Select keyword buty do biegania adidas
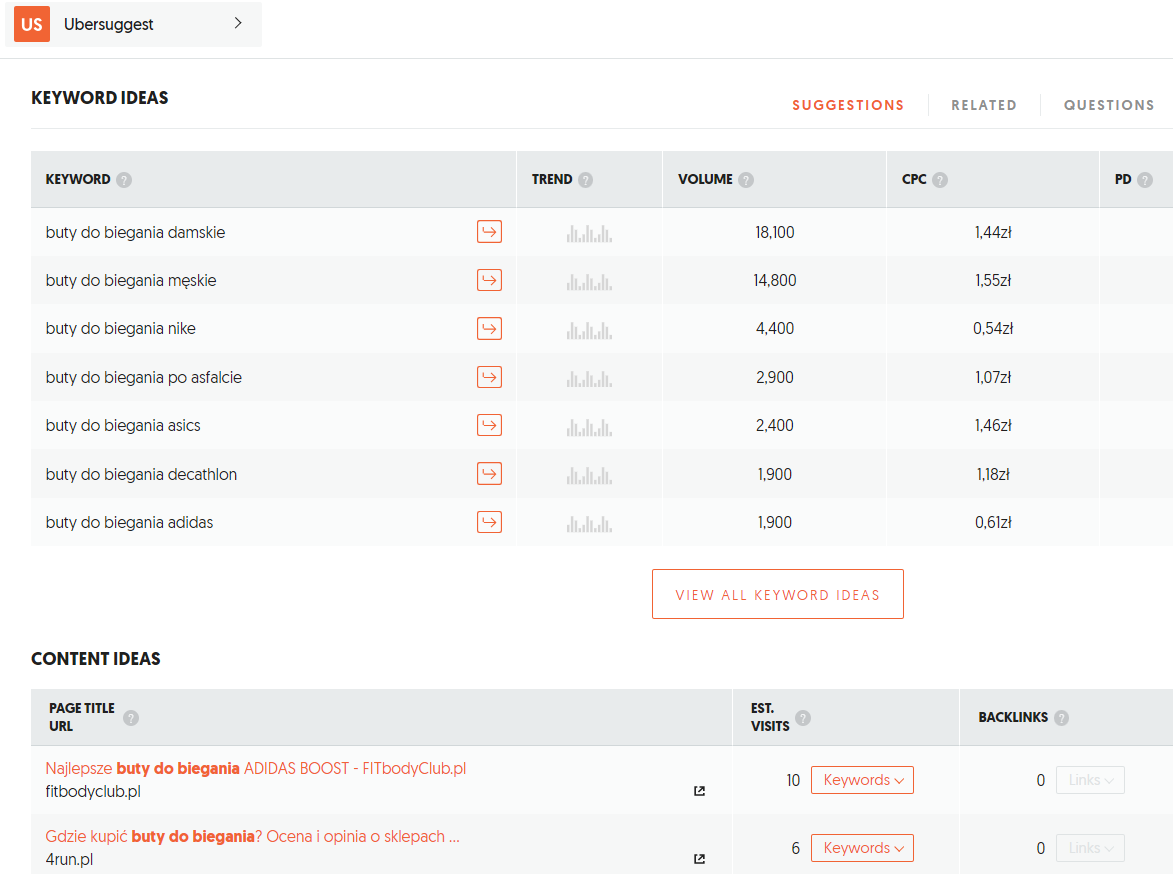1173x874 pixels. [129, 522]
